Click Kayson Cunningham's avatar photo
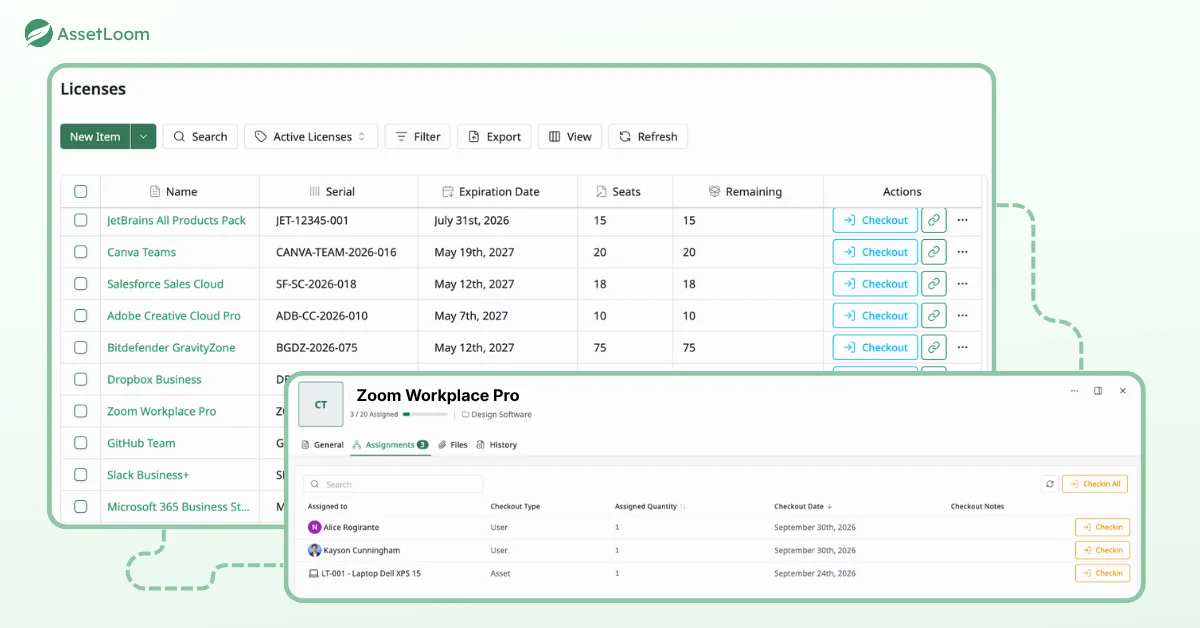 click(x=315, y=550)
